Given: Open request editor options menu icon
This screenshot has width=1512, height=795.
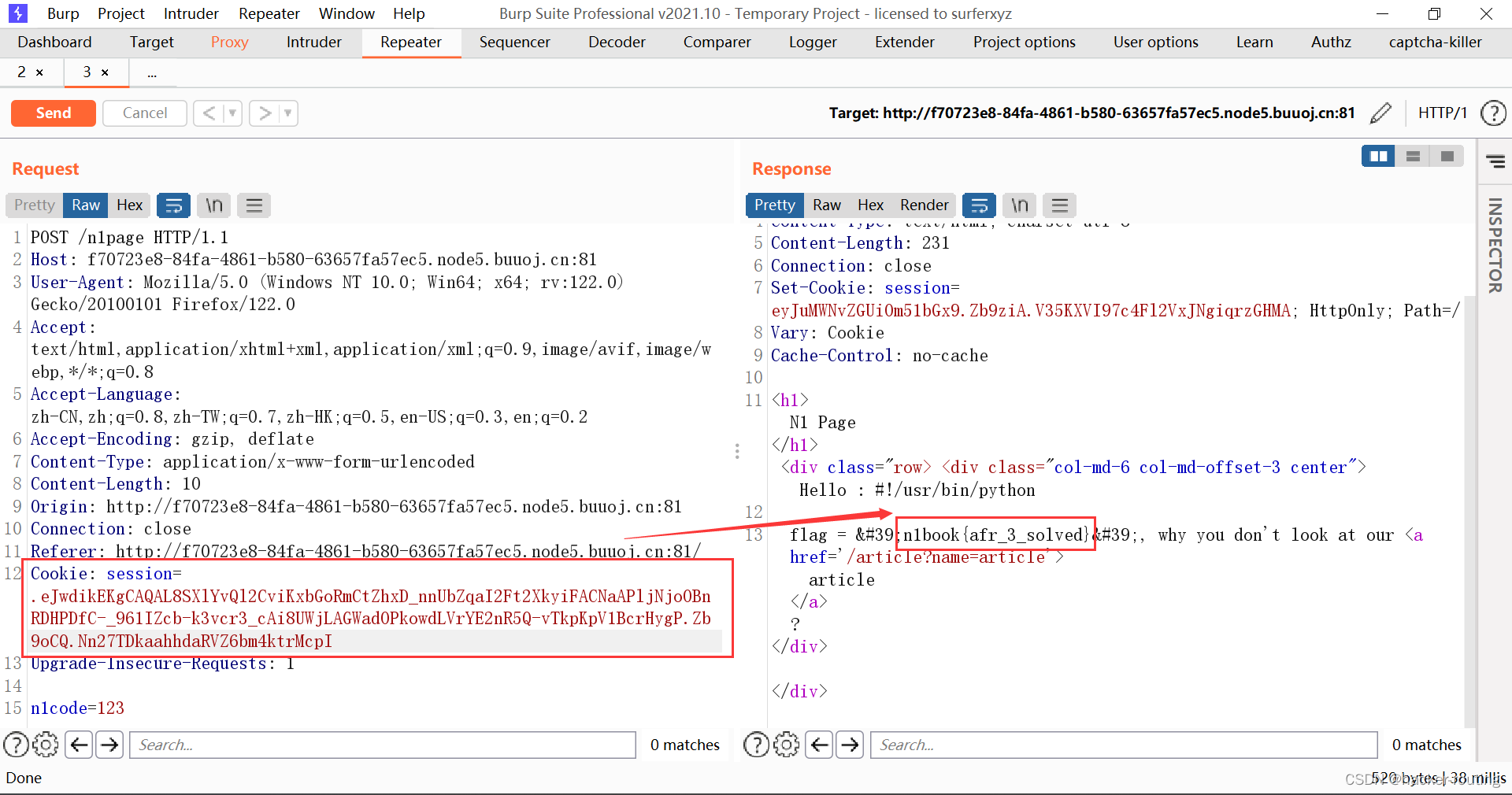Looking at the screenshot, I should (x=254, y=205).
